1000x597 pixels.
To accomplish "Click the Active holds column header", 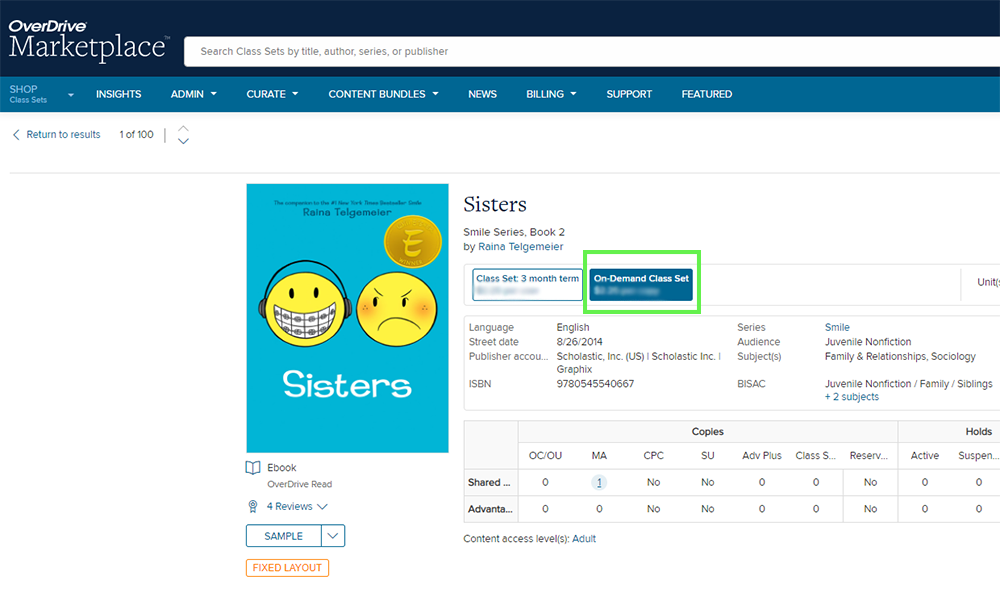I will [925, 455].
